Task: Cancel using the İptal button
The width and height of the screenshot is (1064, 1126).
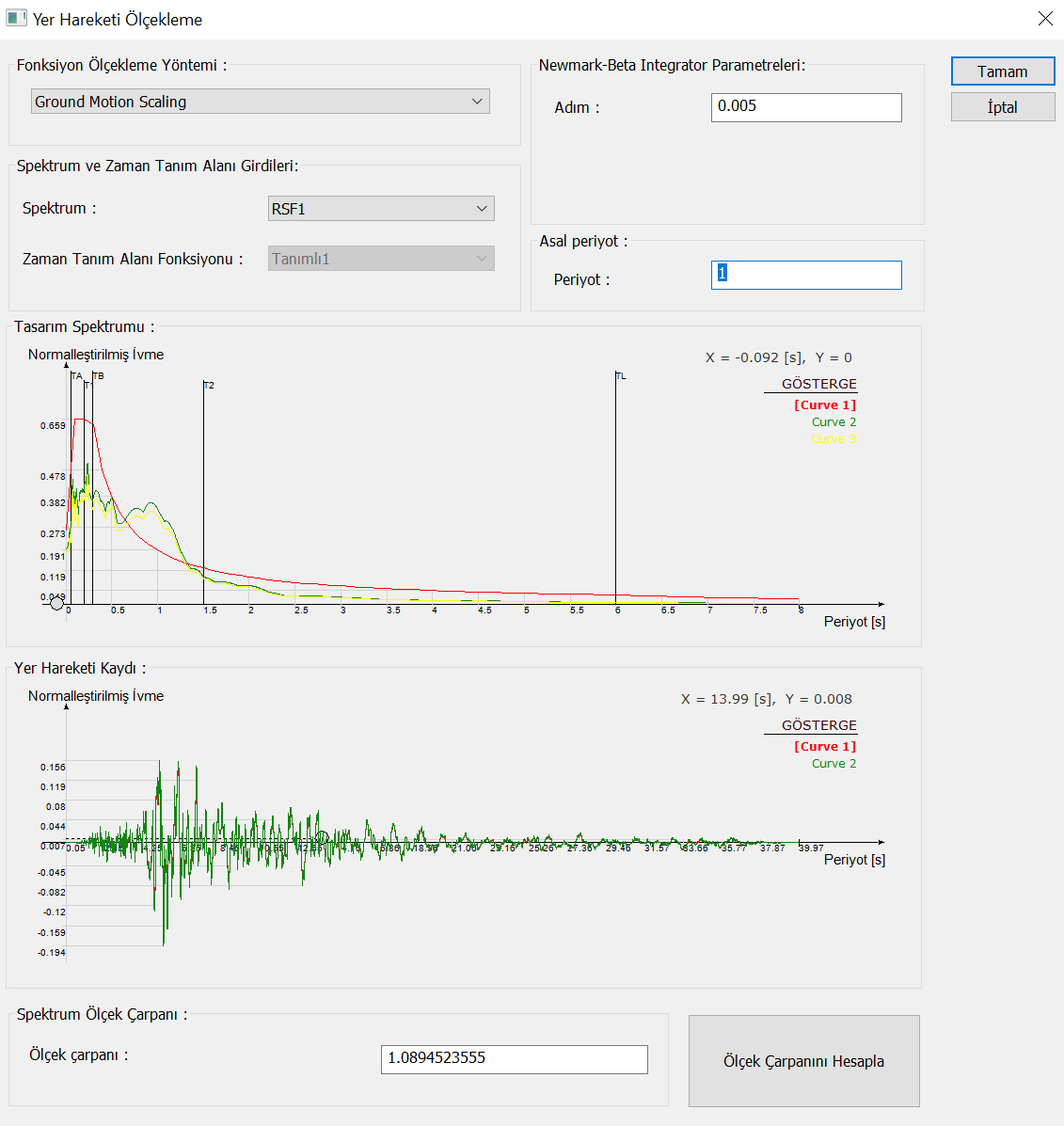Action: (1002, 107)
